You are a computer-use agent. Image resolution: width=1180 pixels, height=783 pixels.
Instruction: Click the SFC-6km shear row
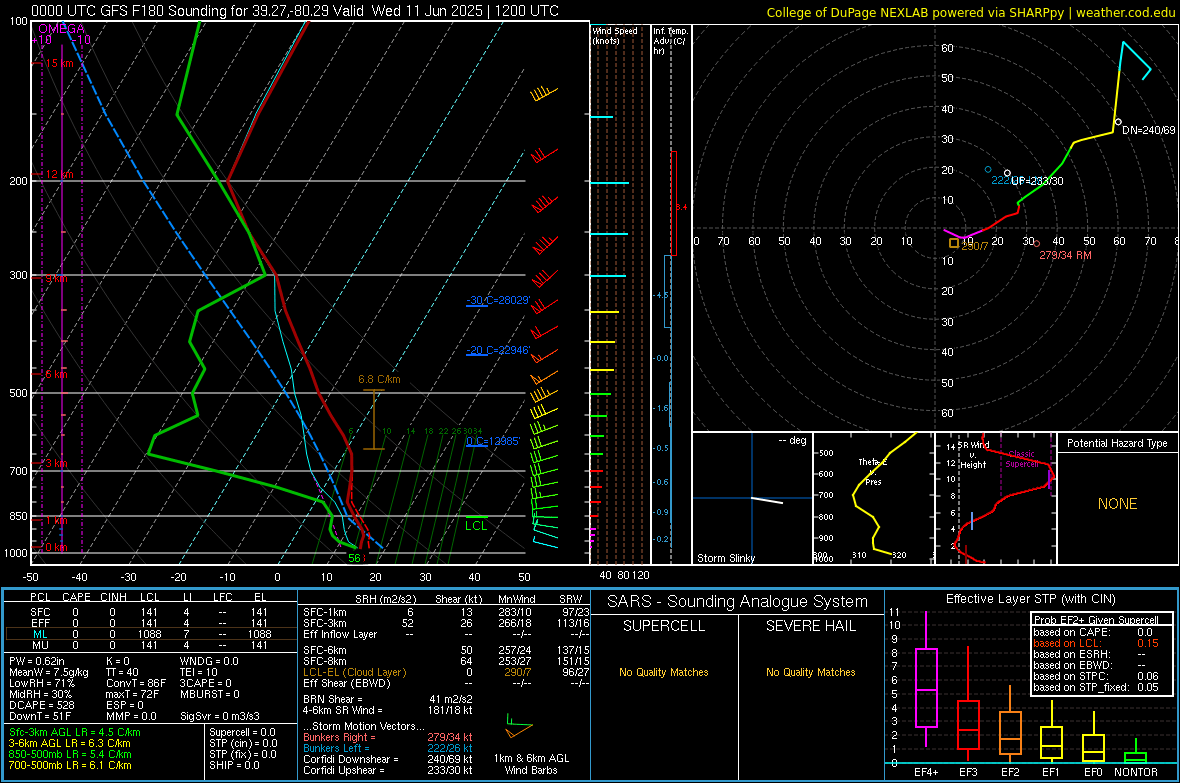(446, 650)
